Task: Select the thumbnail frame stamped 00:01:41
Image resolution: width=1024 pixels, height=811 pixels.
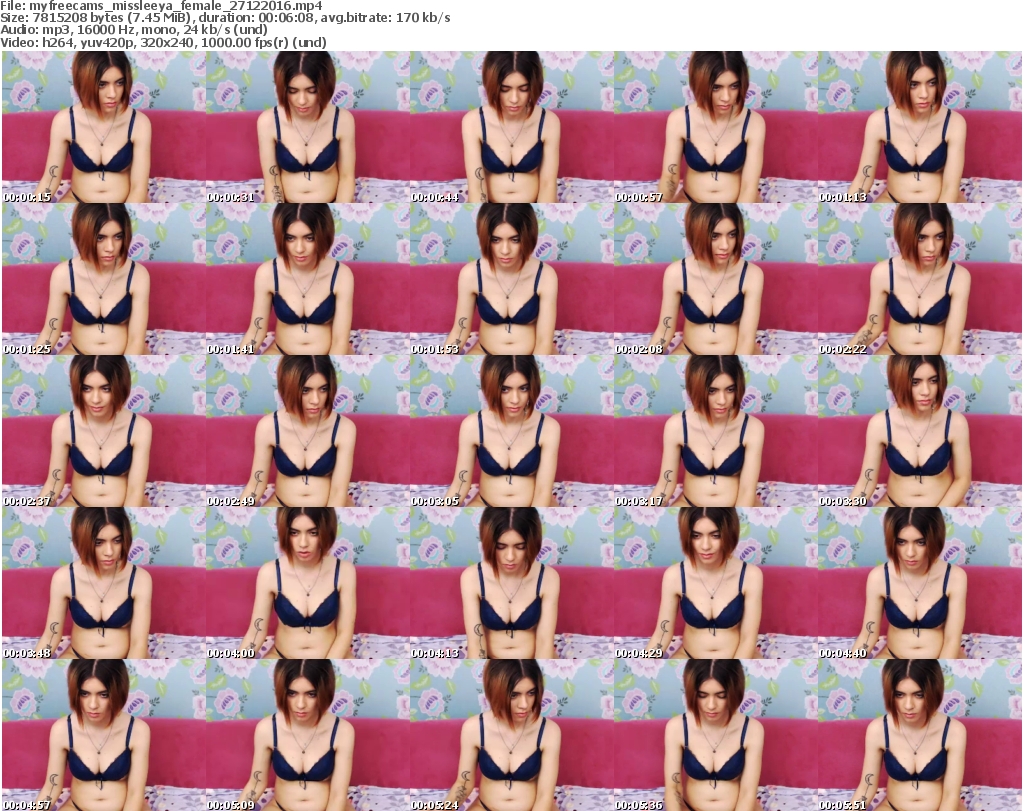Action: click(308, 279)
